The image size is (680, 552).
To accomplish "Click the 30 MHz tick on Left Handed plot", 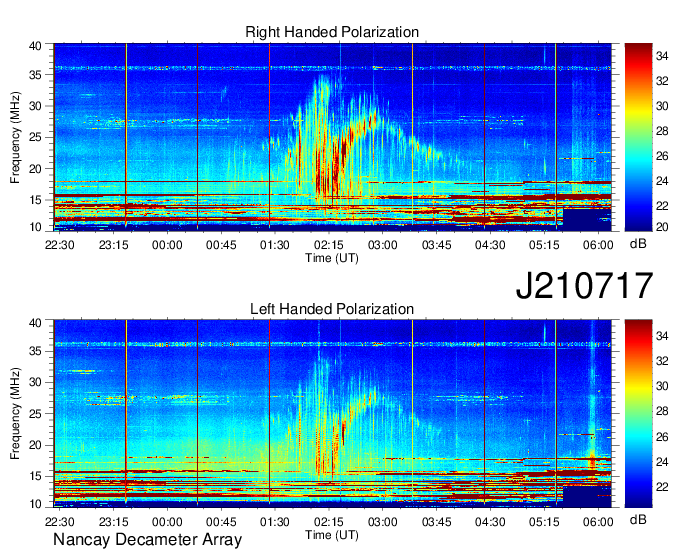I will (x=35, y=382).
